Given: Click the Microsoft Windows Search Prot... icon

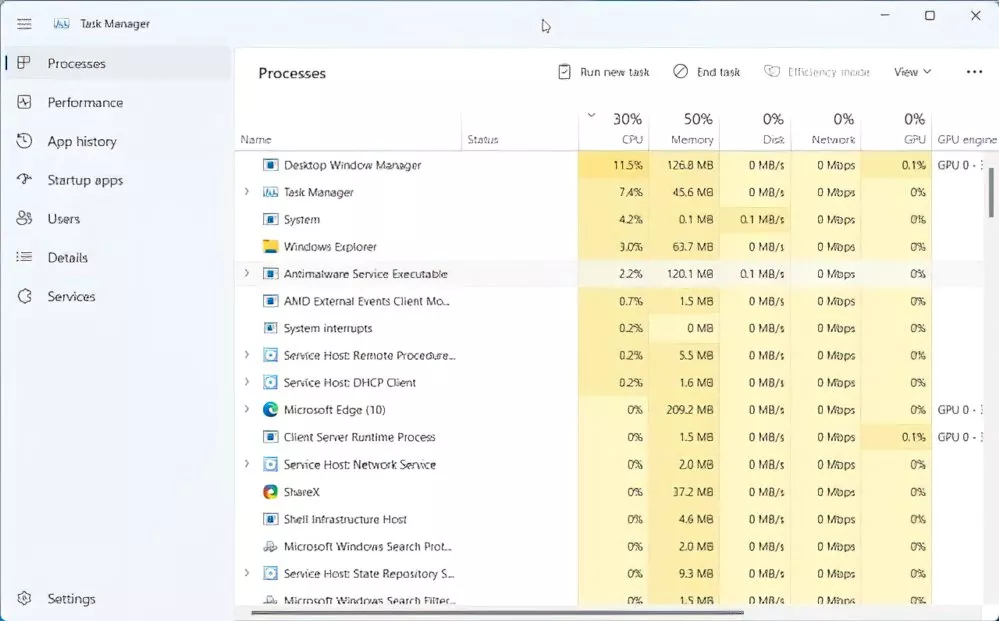Looking at the screenshot, I should [270, 546].
